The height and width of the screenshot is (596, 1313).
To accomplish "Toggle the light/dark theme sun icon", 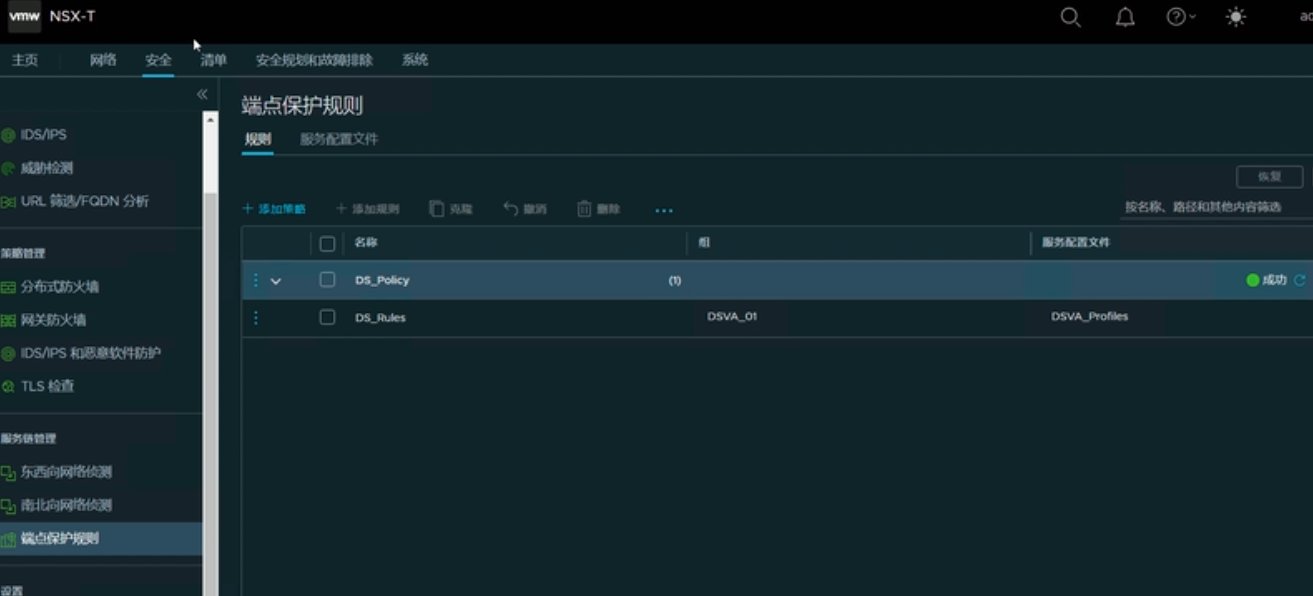I will coord(1236,17).
